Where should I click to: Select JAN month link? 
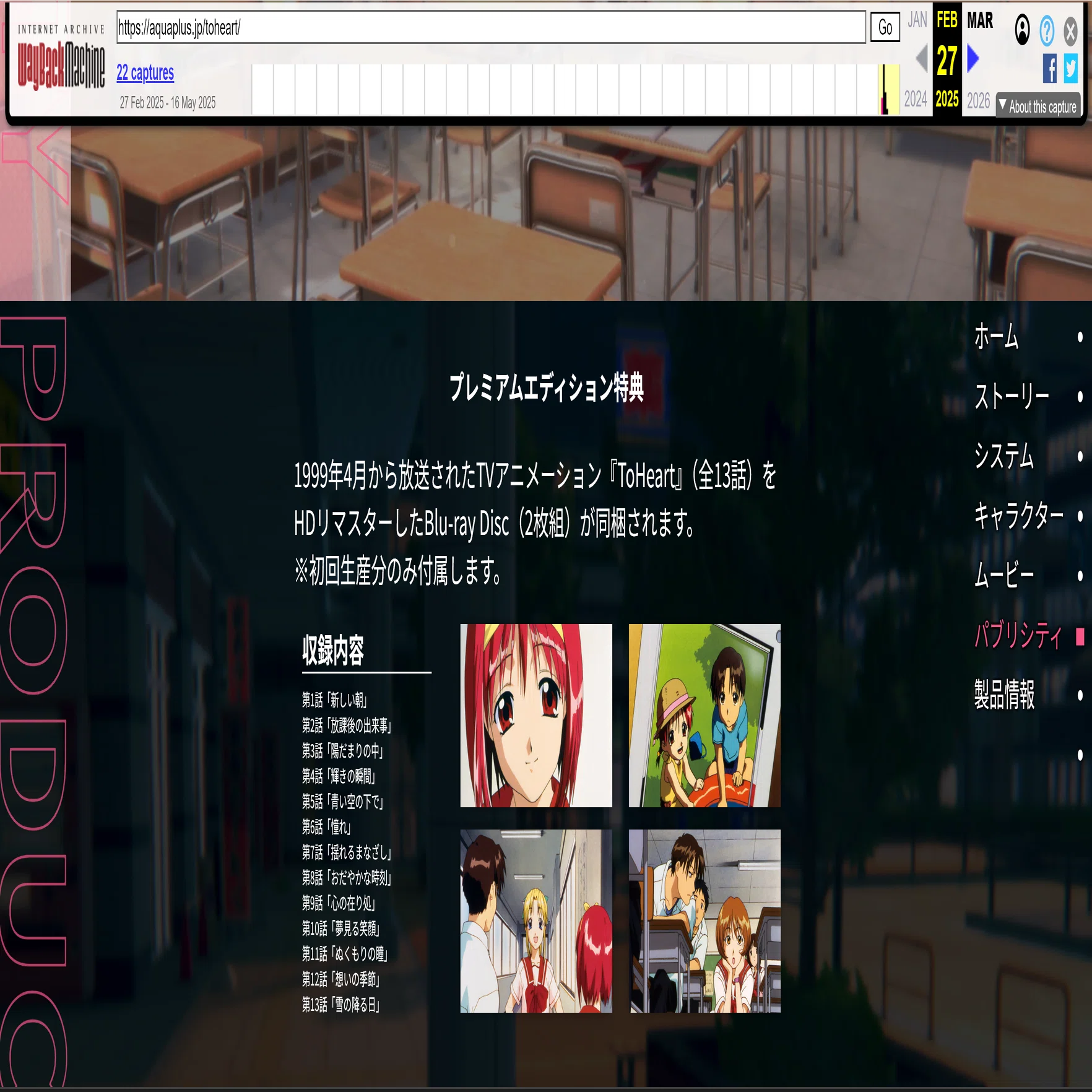[917, 20]
